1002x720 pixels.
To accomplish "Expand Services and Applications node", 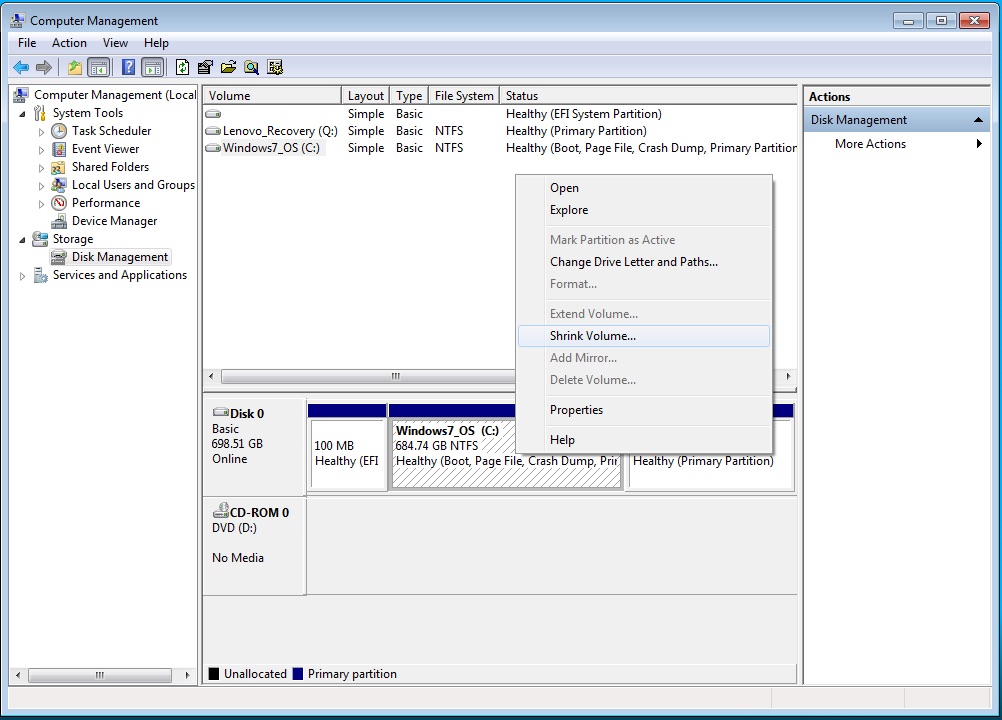I will [x=22, y=275].
